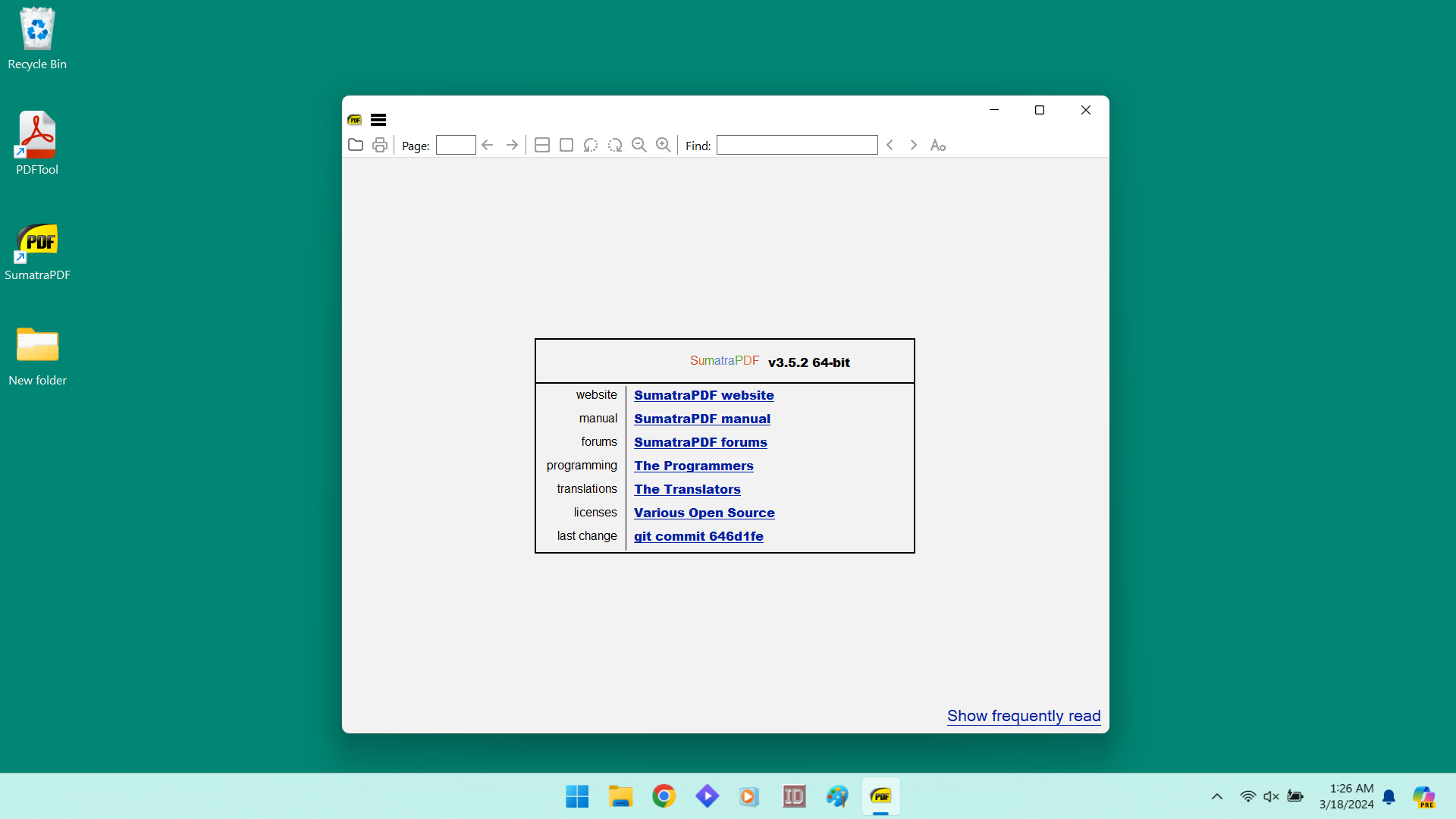
Task: Open the Copilot preview icon
Action: point(1423,797)
